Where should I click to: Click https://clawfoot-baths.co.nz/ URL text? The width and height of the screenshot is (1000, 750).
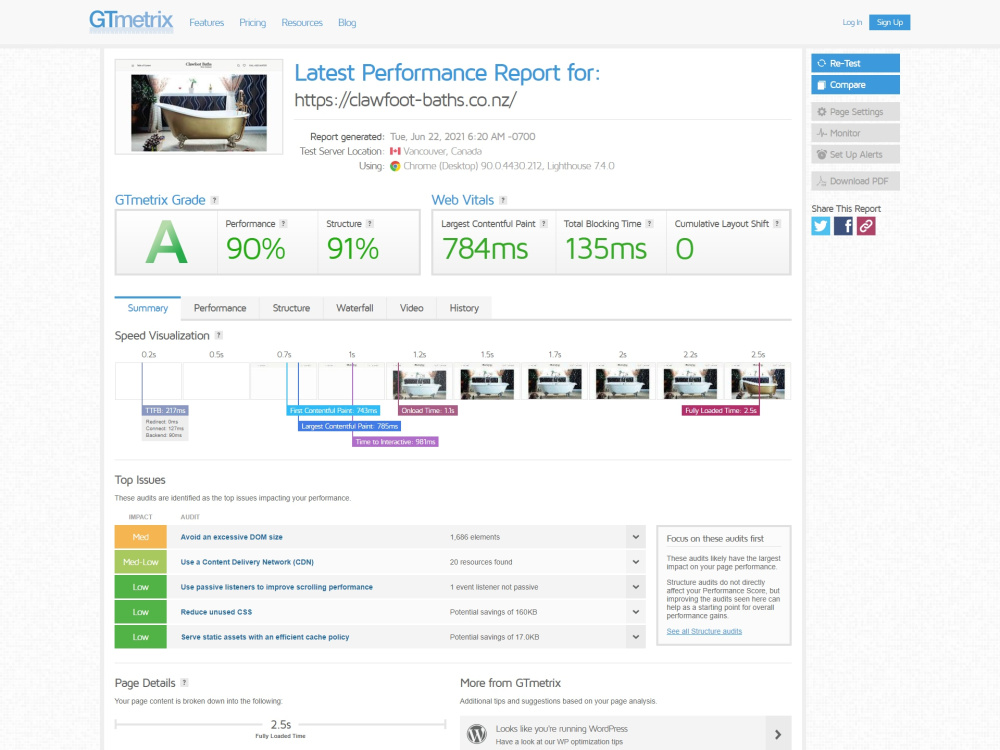tap(406, 100)
